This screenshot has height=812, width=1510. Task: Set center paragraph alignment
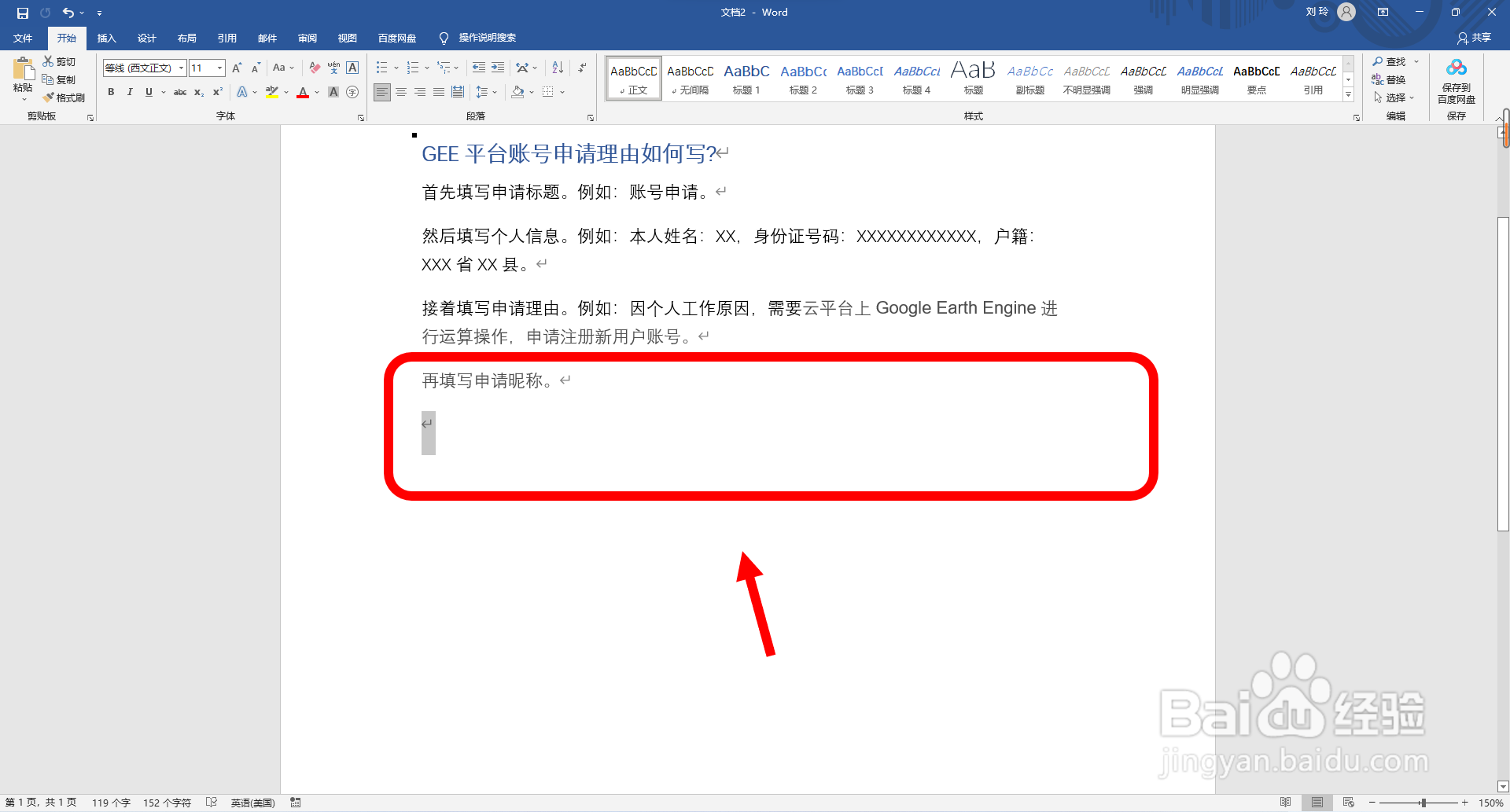(401, 92)
